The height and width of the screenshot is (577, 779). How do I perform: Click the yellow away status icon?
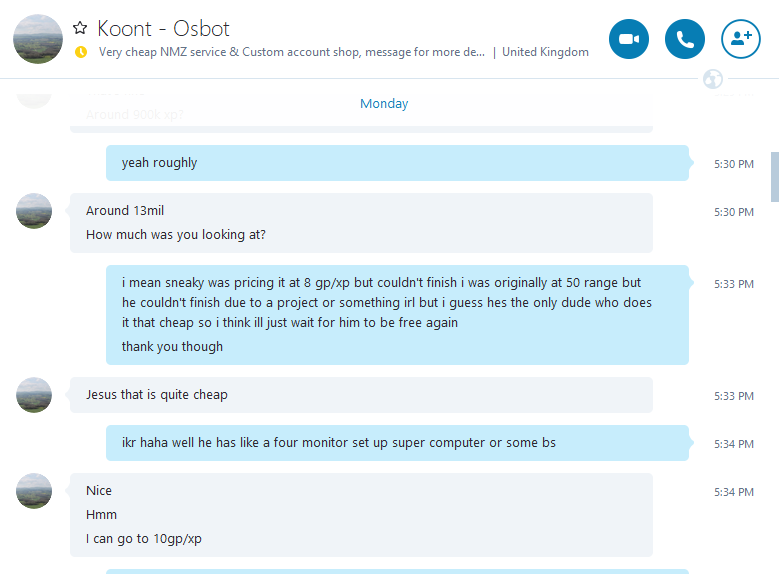click(x=81, y=52)
